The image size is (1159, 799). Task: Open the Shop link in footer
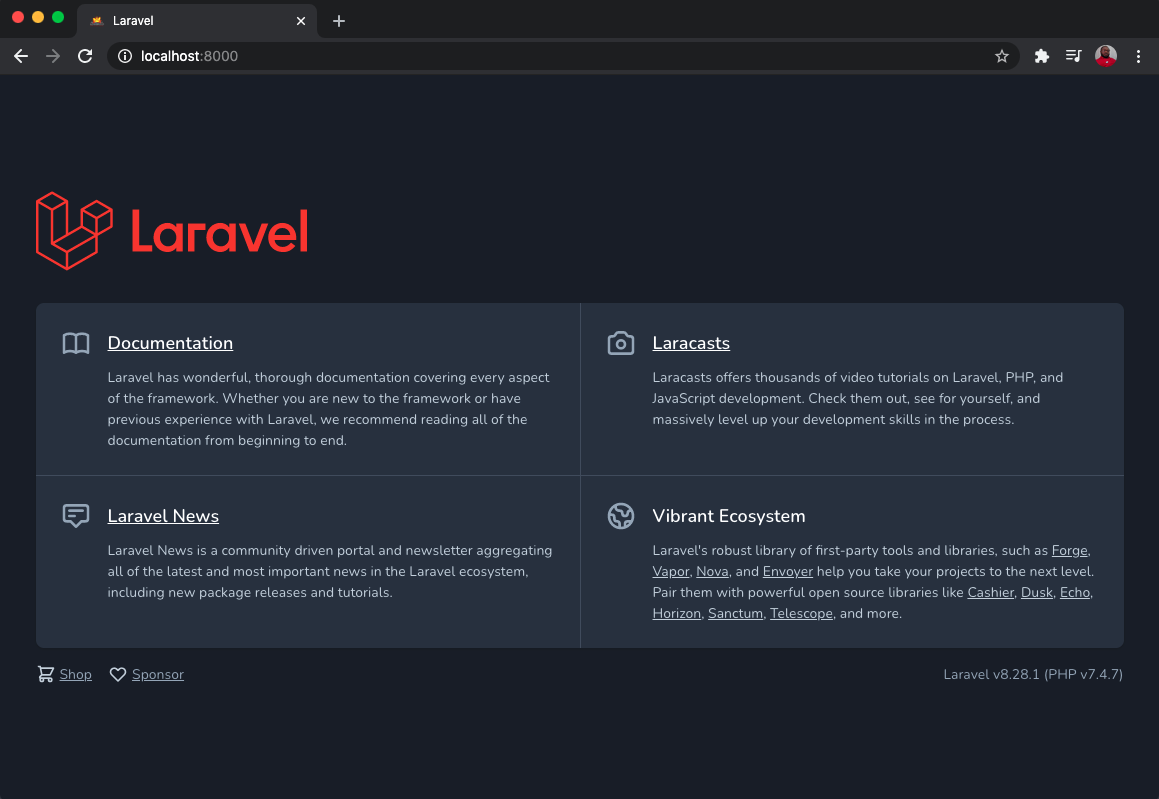click(x=75, y=674)
